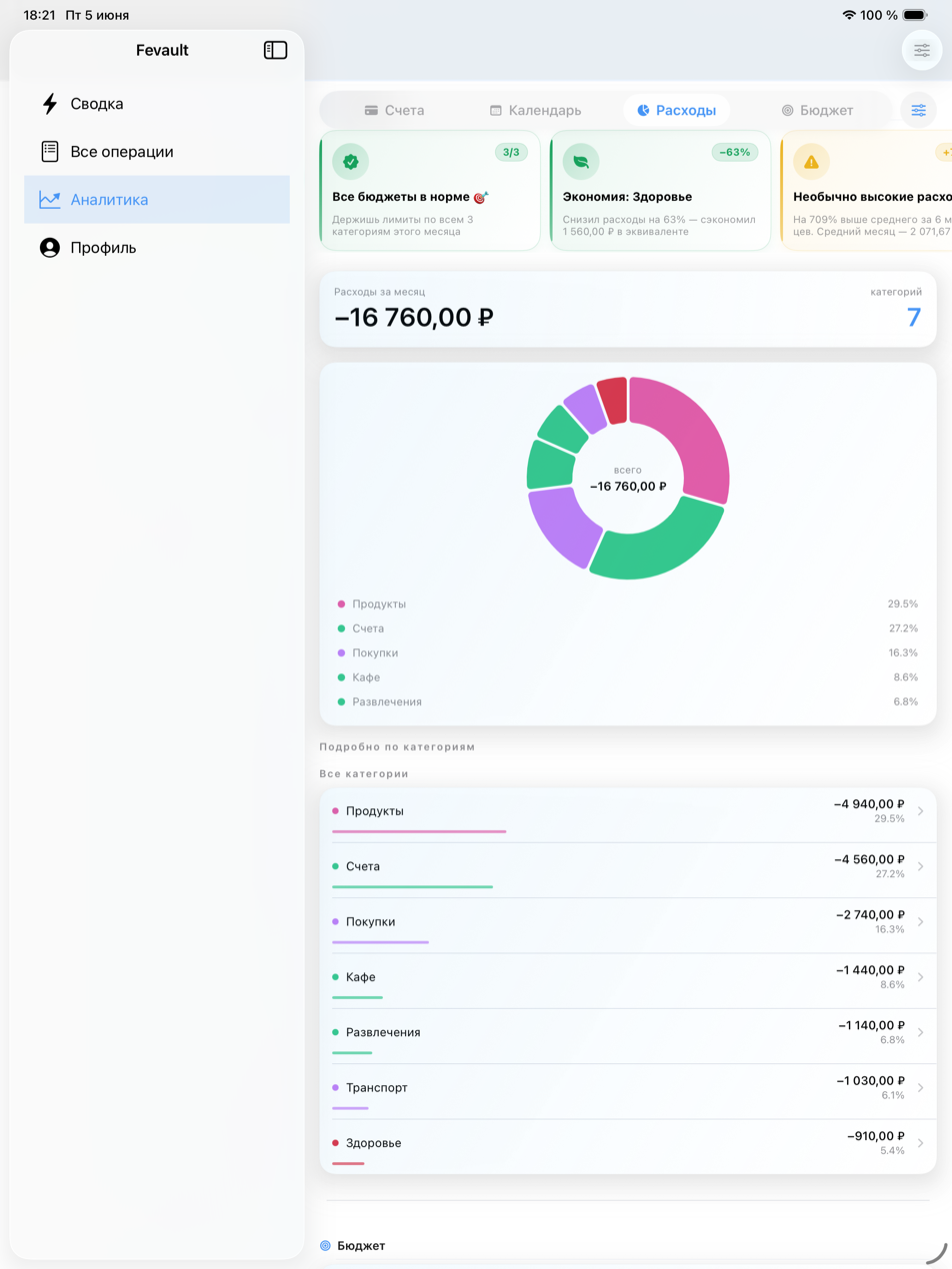Click the battery indicator in status bar
This screenshot has width=952, height=1269.
click(x=915, y=15)
